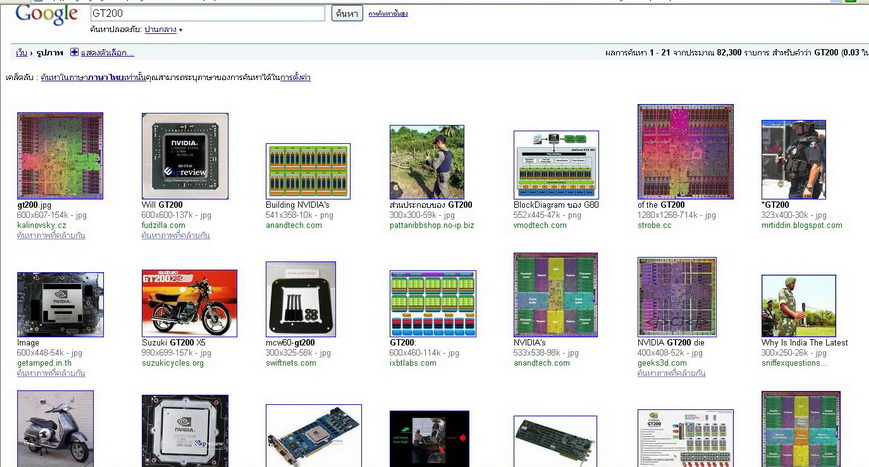
Task: Open the gt200.jpg die shot thumbnail
Action: [x=60, y=156]
